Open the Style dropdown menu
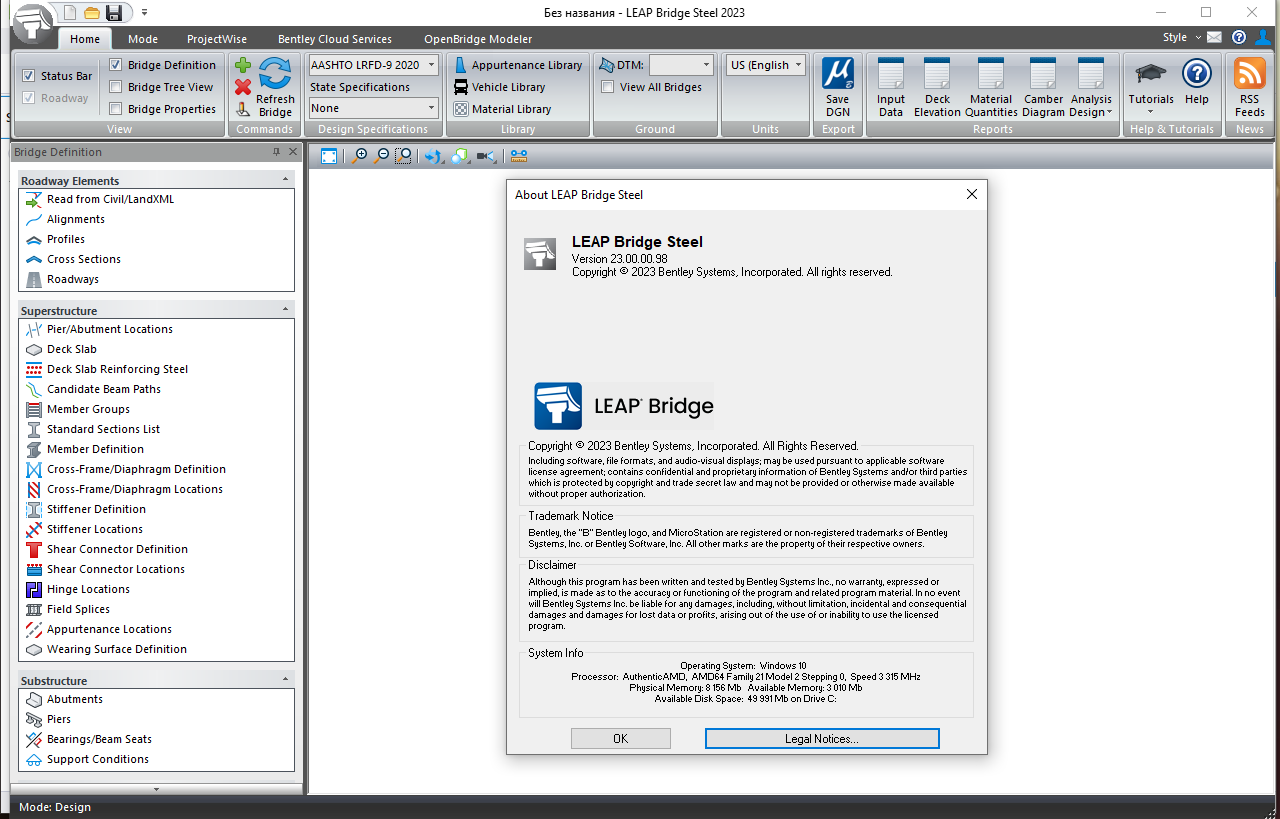 (1182, 38)
